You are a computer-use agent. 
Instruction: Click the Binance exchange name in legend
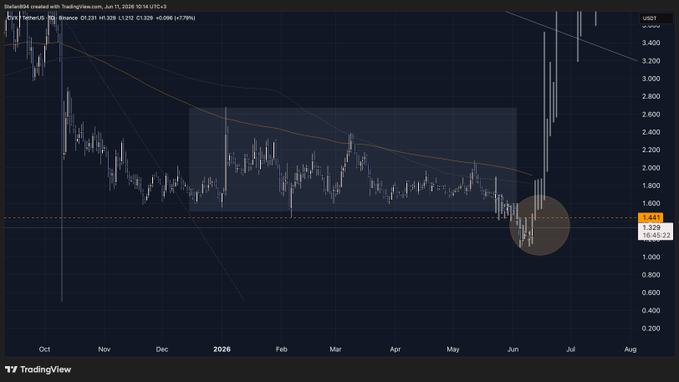click(68, 18)
